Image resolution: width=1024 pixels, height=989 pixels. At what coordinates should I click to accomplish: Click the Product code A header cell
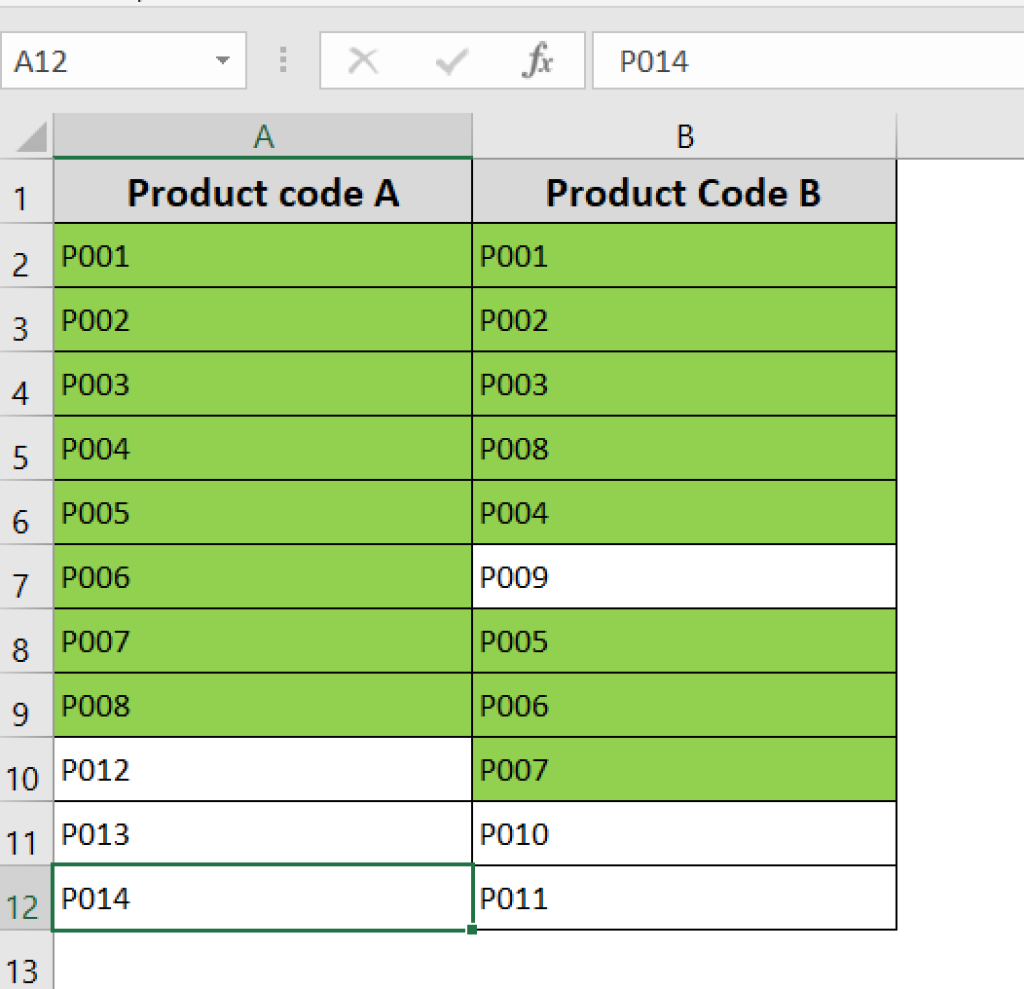pyautogui.click(x=263, y=192)
